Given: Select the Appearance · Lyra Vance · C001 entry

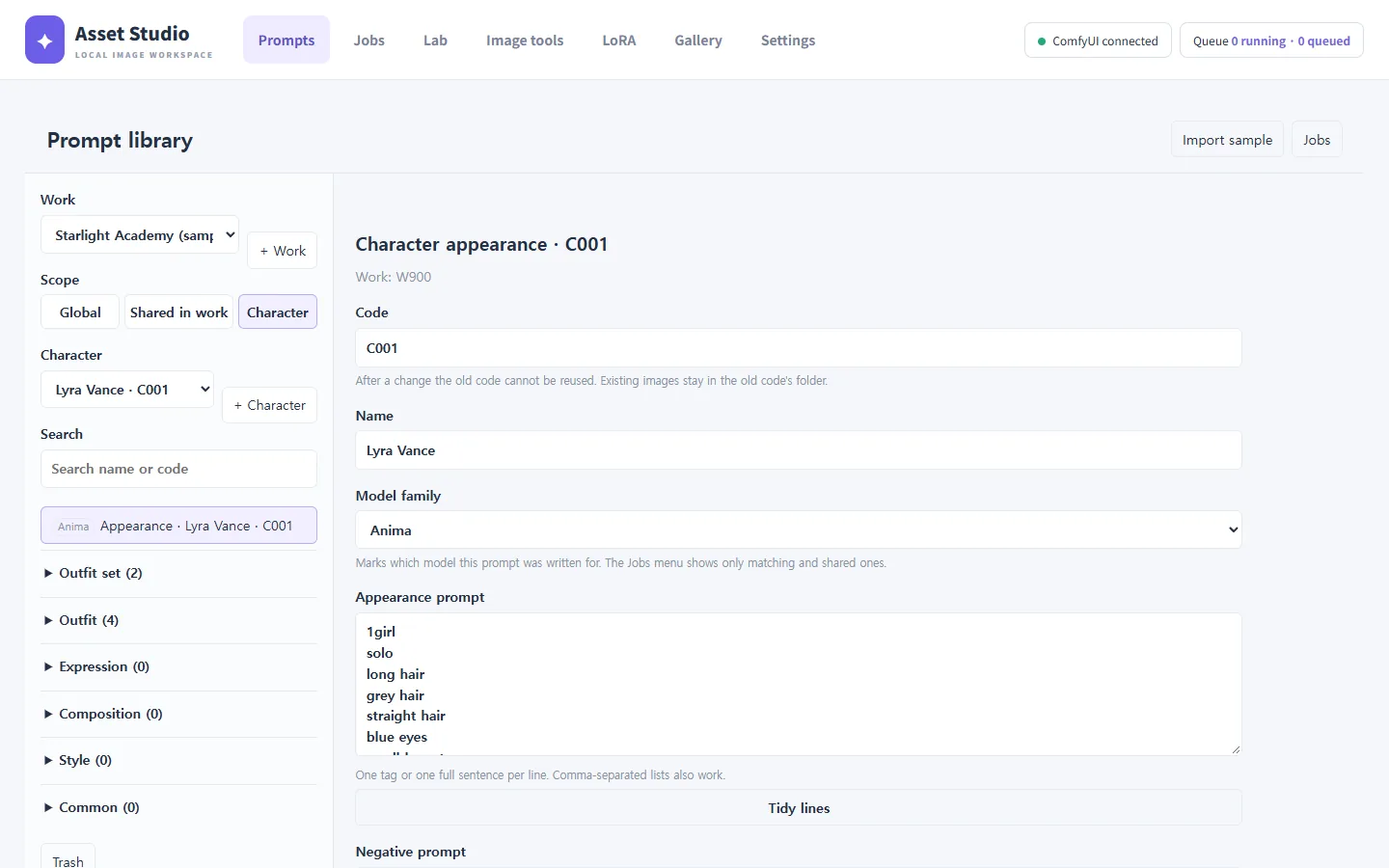Looking at the screenshot, I should (178, 526).
